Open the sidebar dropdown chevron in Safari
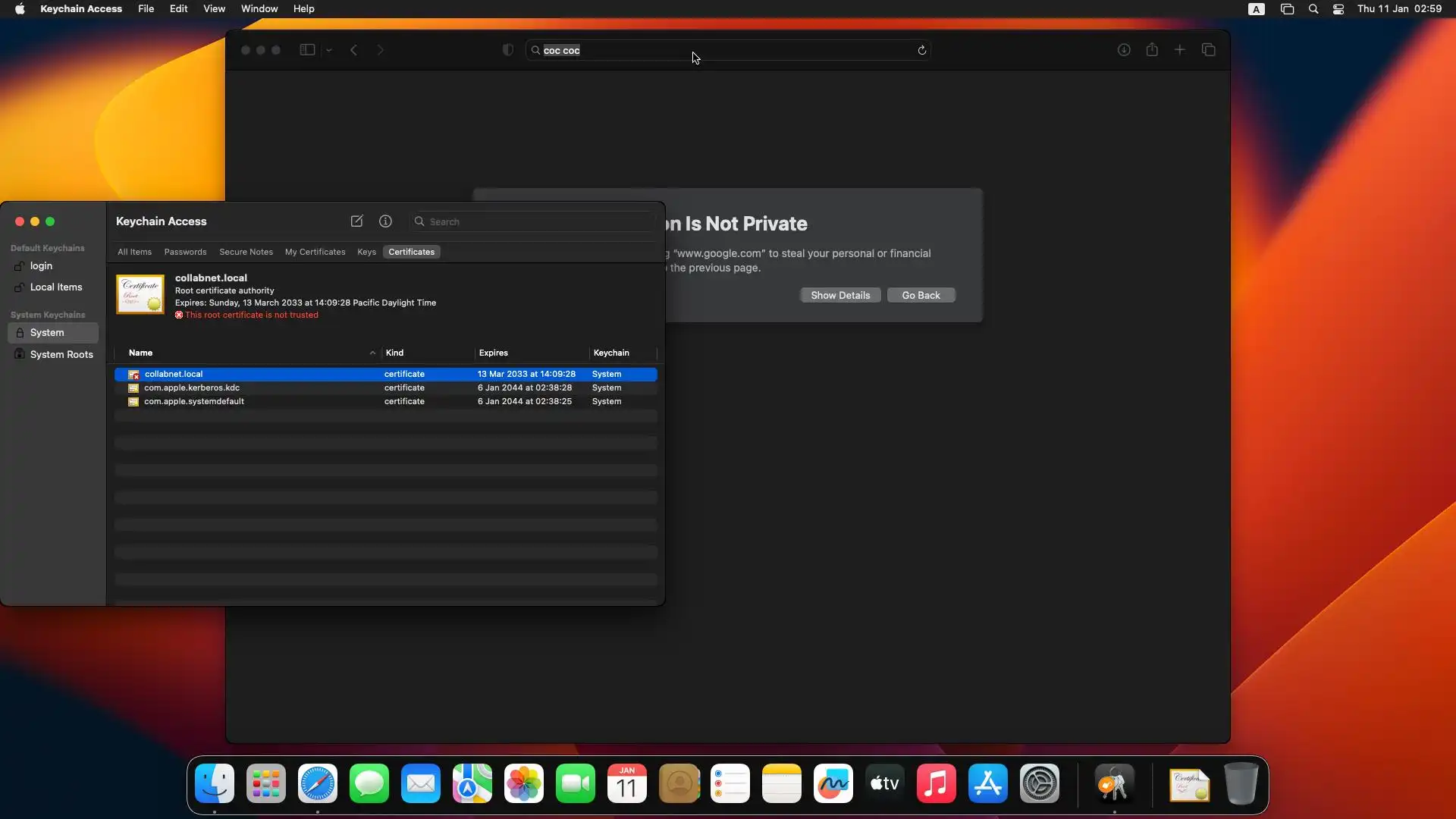Image resolution: width=1456 pixels, height=819 pixels. click(x=329, y=50)
